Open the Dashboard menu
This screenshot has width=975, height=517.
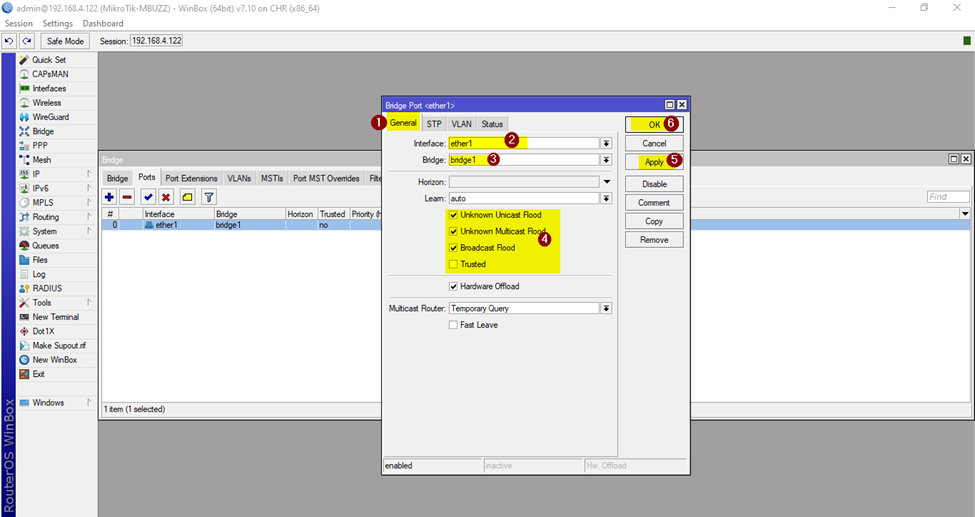[103, 24]
